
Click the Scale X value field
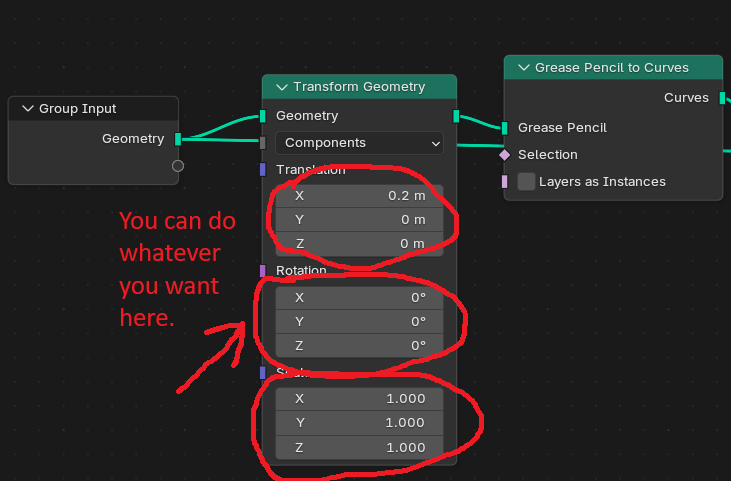click(x=359, y=399)
